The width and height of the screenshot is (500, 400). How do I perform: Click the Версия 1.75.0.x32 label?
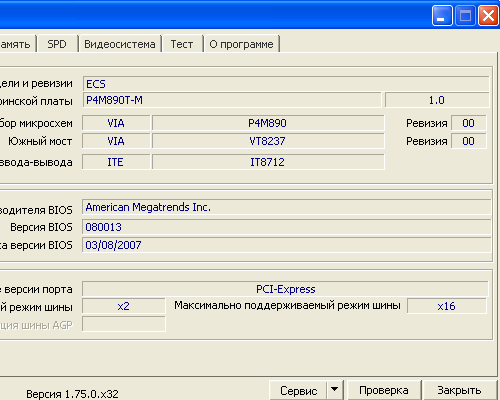coord(72,394)
